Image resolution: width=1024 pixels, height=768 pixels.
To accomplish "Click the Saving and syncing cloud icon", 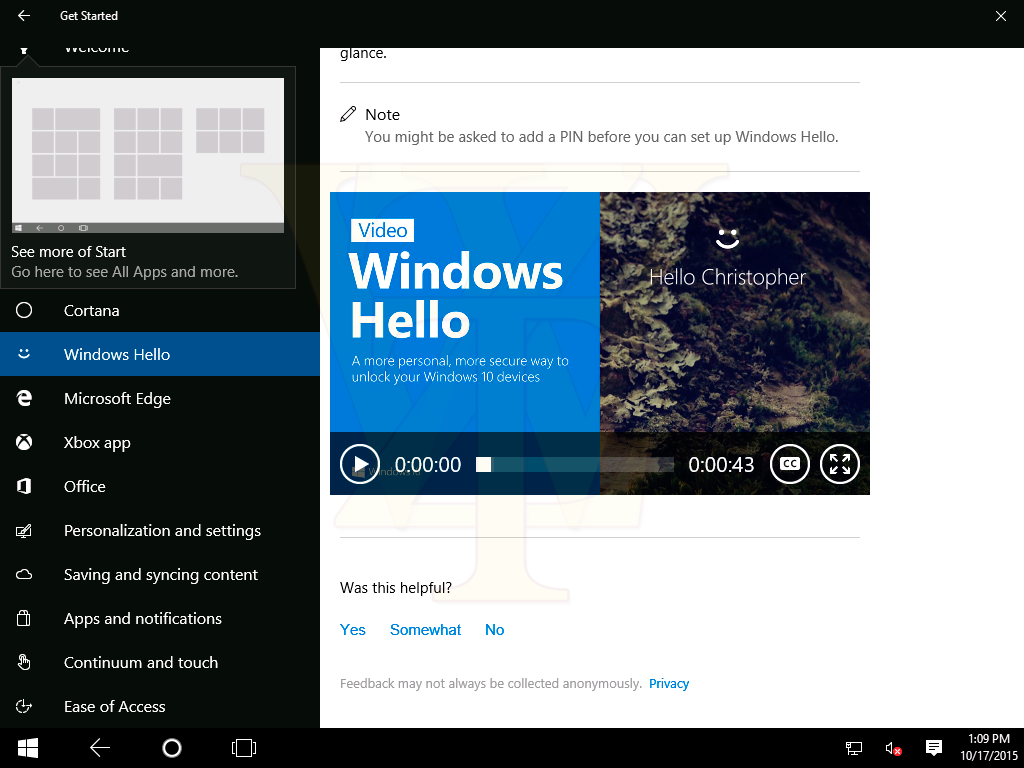I will [24, 575].
